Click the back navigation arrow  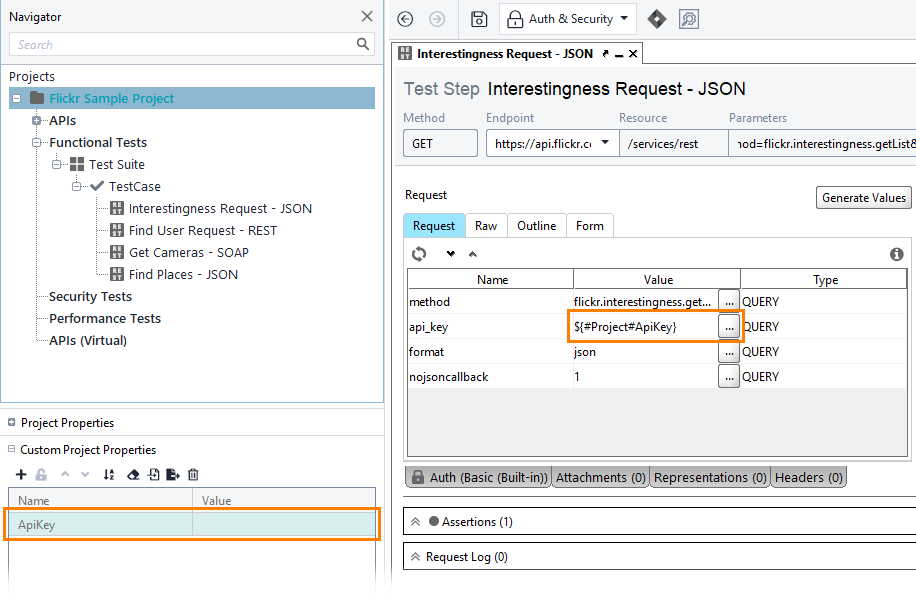405,19
